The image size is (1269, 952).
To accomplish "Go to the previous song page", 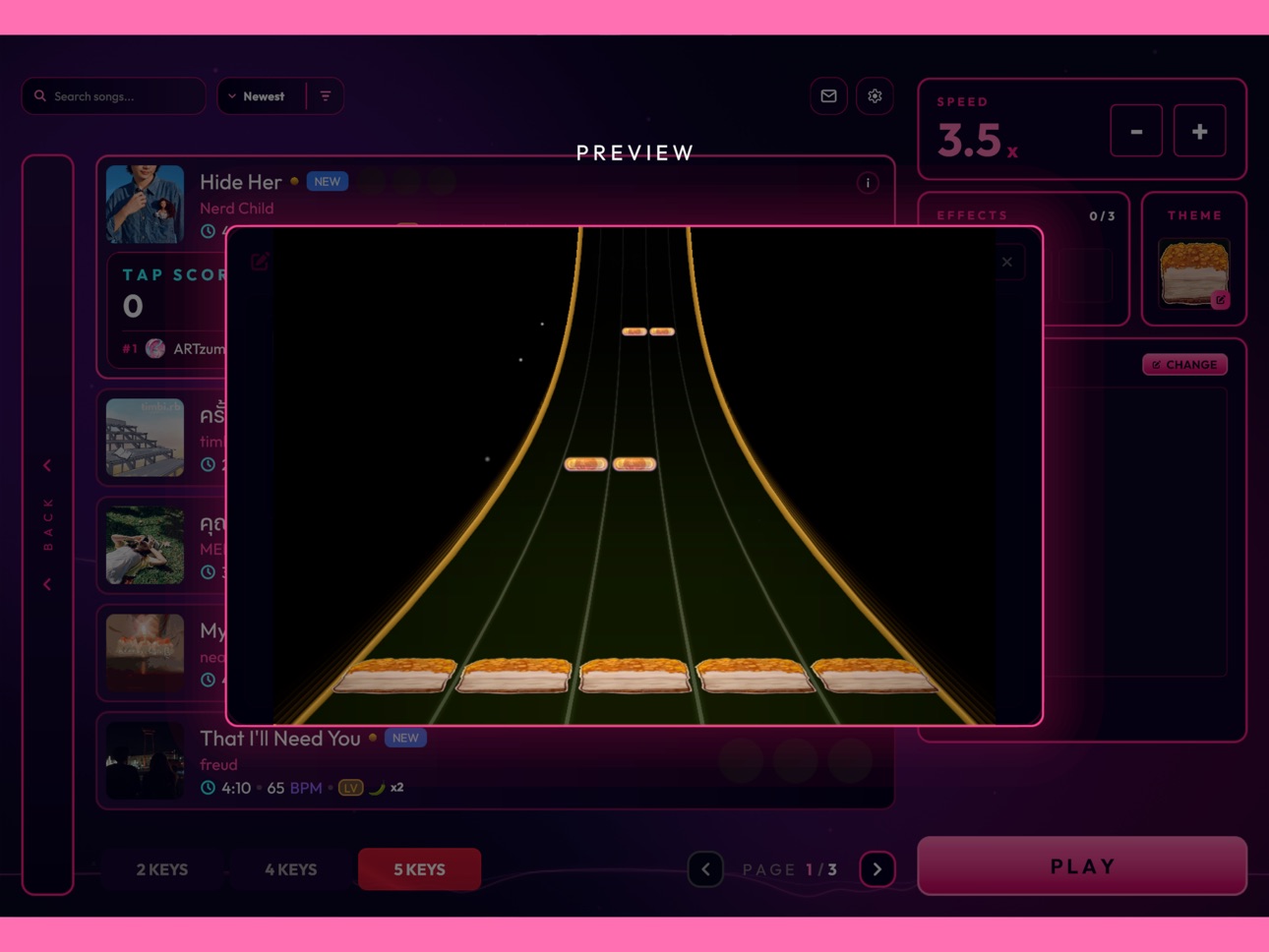I will click(705, 869).
